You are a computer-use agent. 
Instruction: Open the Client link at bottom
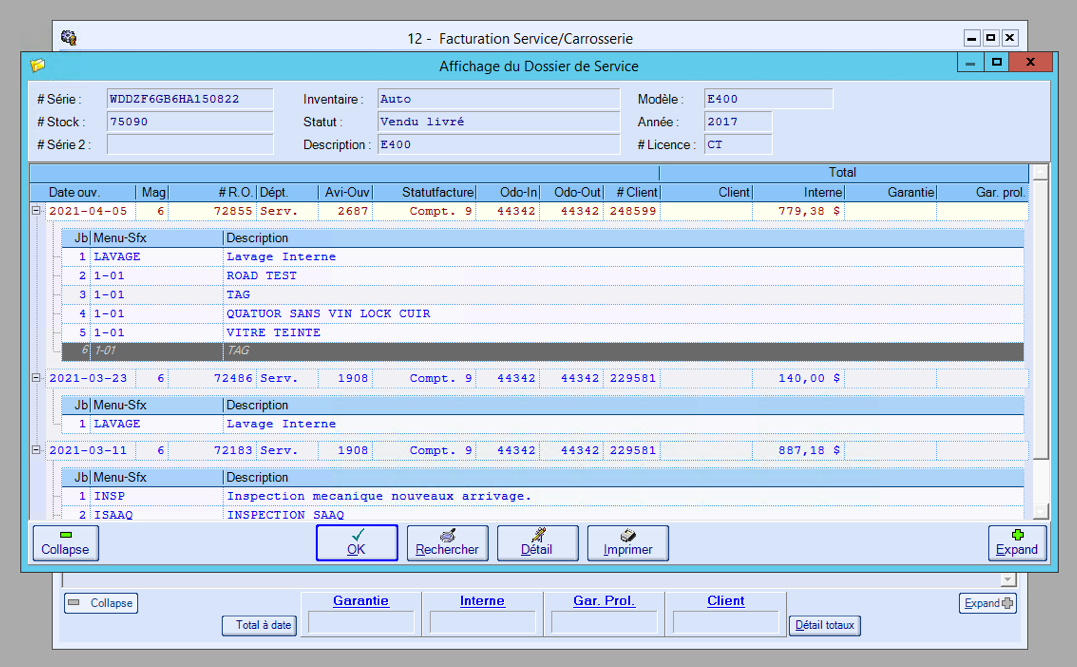[725, 600]
